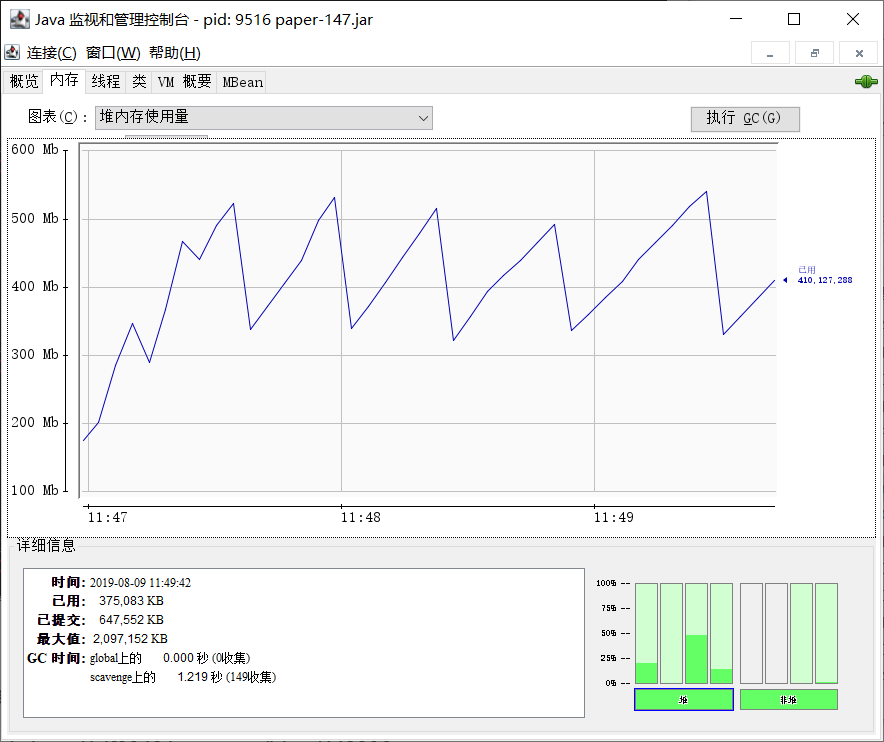
Task: Click the first heap memory pool bar
Action: tap(646, 633)
